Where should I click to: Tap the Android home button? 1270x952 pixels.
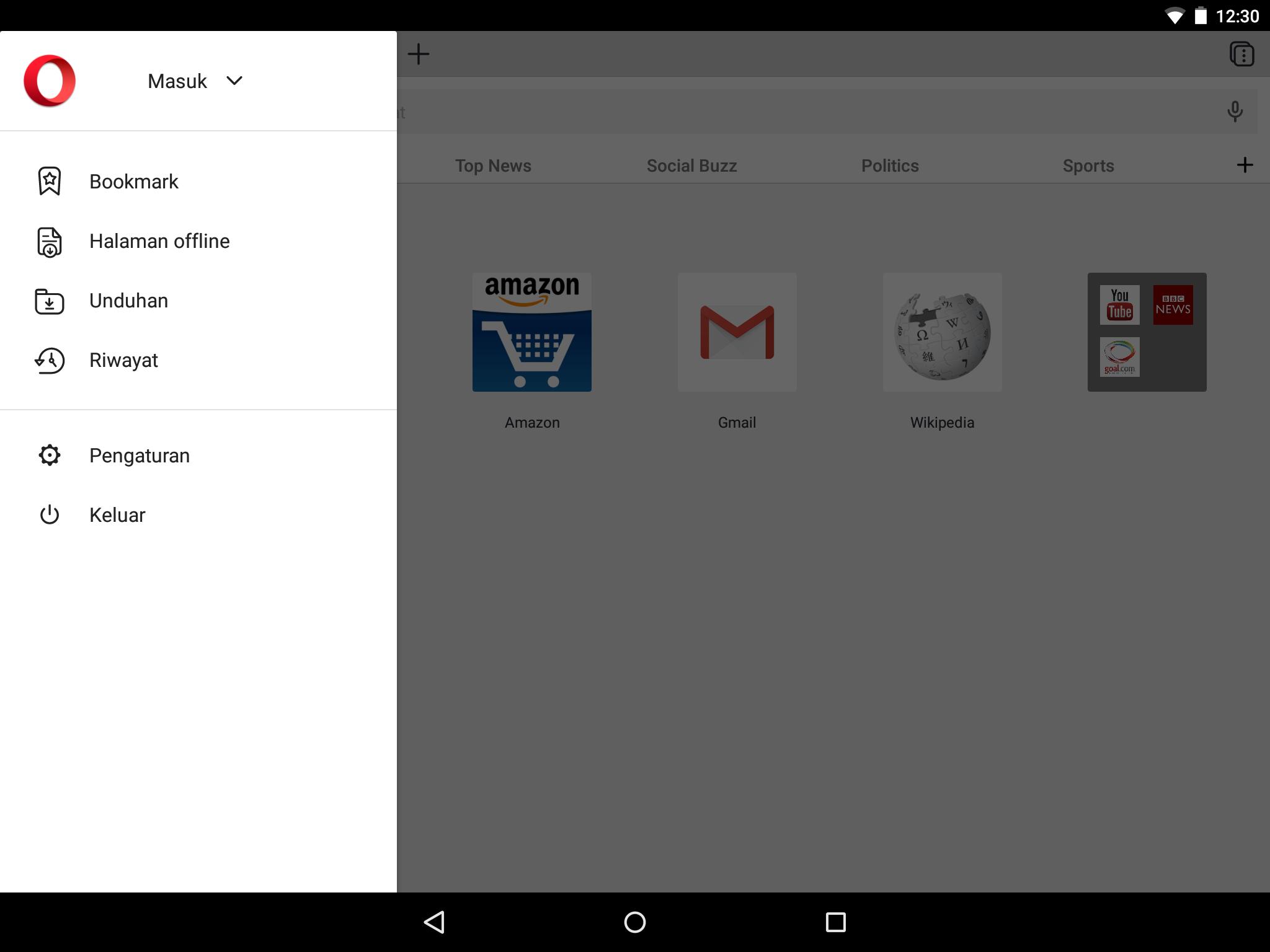pos(635,922)
